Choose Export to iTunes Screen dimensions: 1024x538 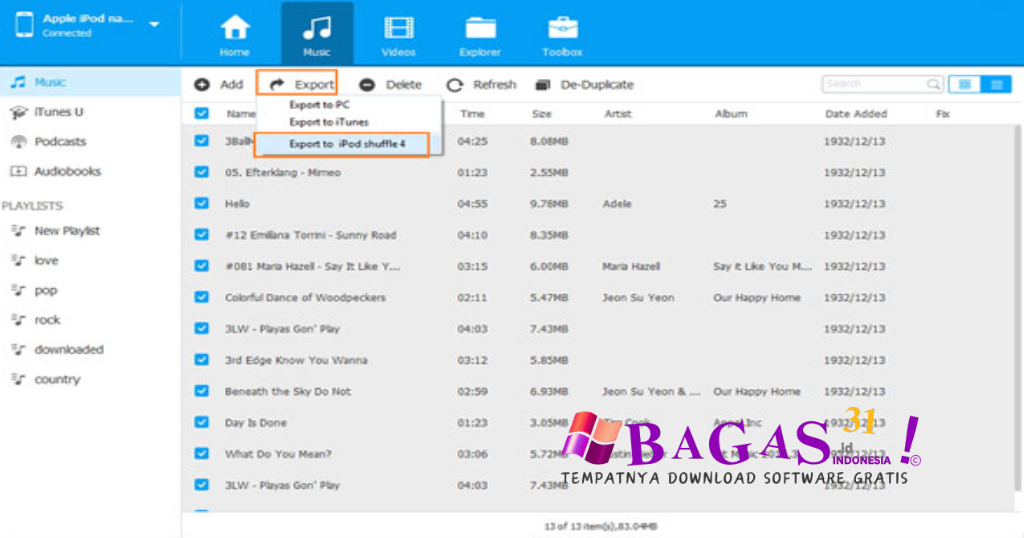click(x=328, y=122)
